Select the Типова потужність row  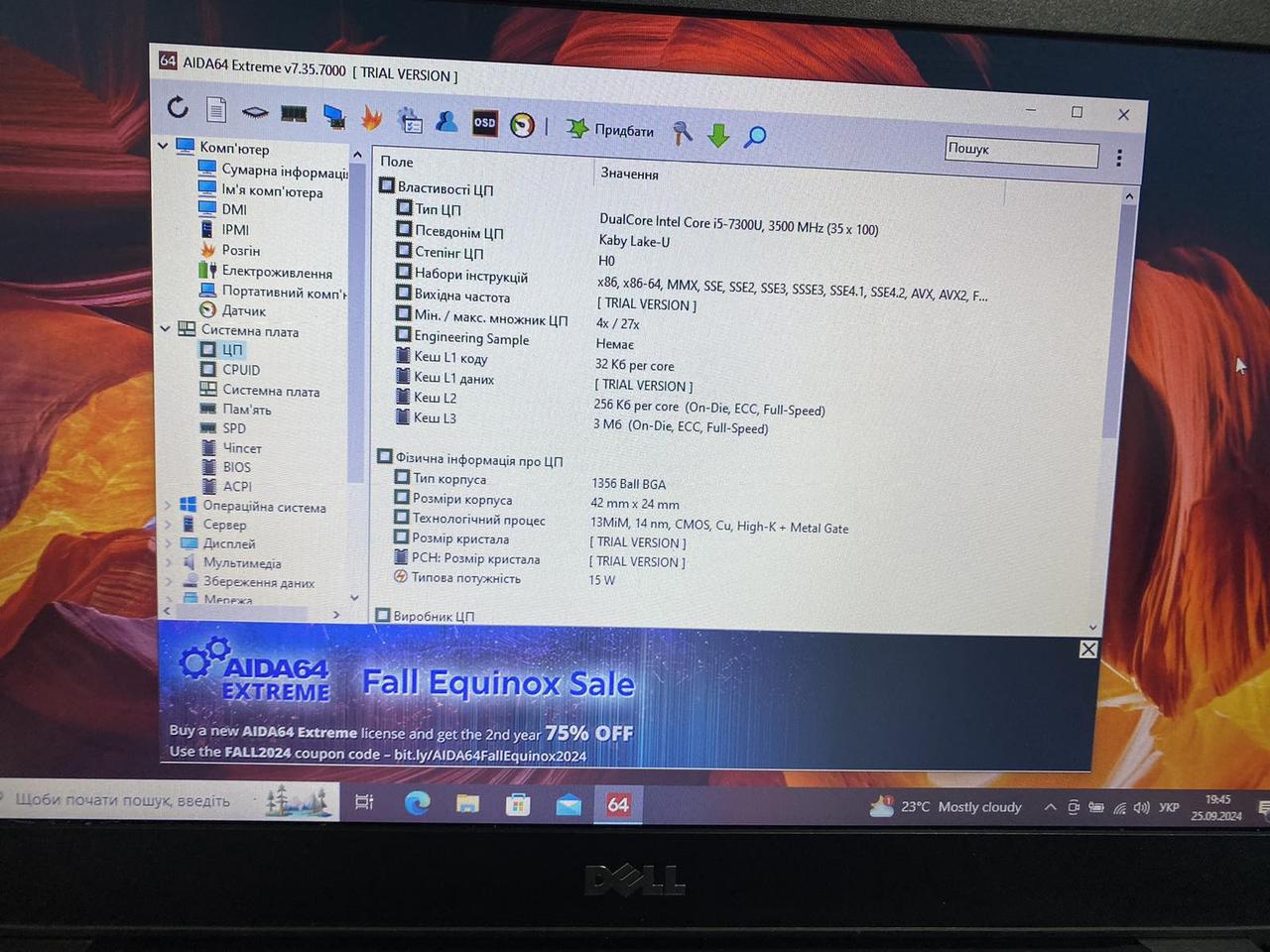point(456,577)
